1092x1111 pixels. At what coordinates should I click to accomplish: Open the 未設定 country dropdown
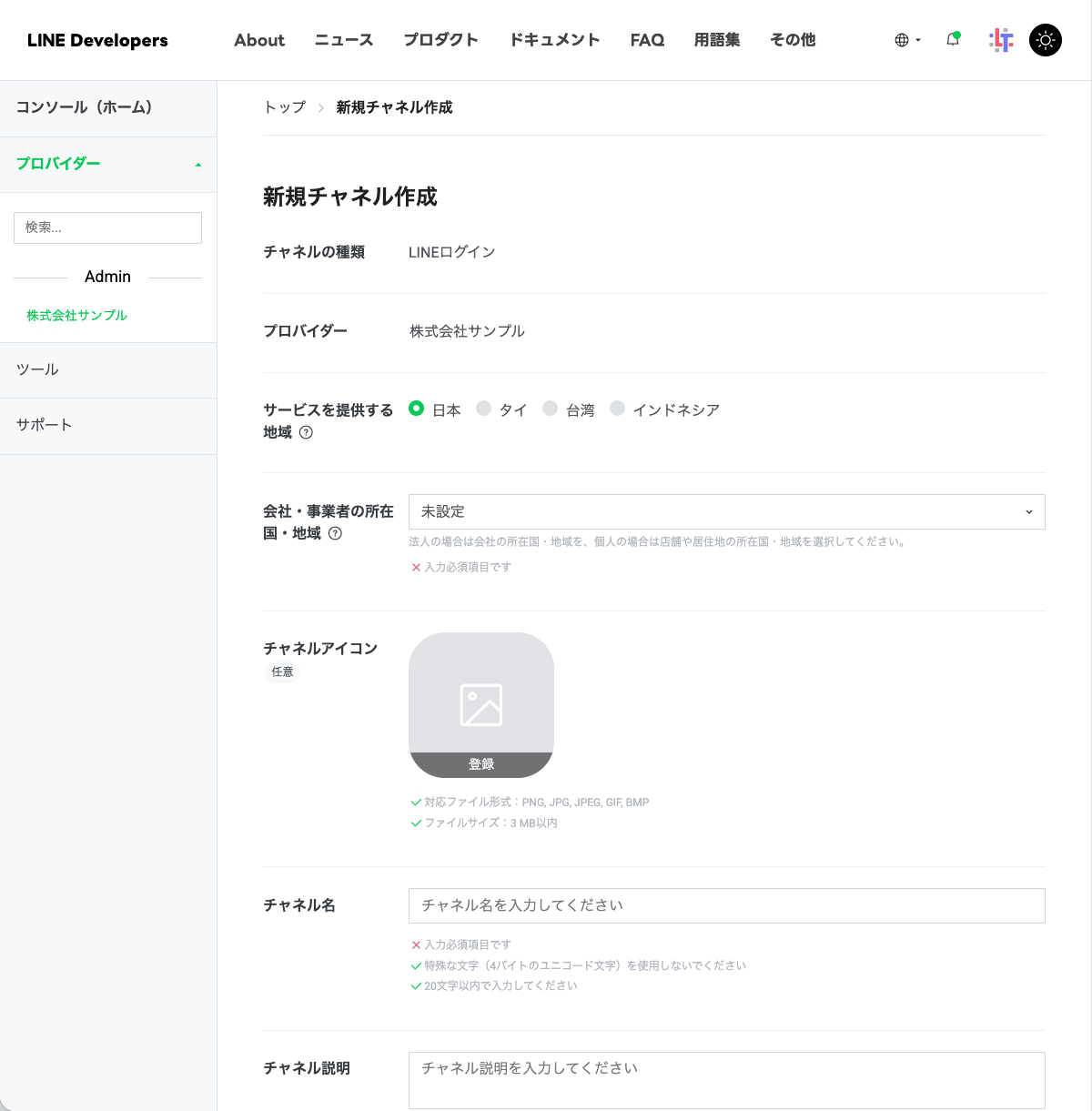pyautogui.click(x=727, y=511)
